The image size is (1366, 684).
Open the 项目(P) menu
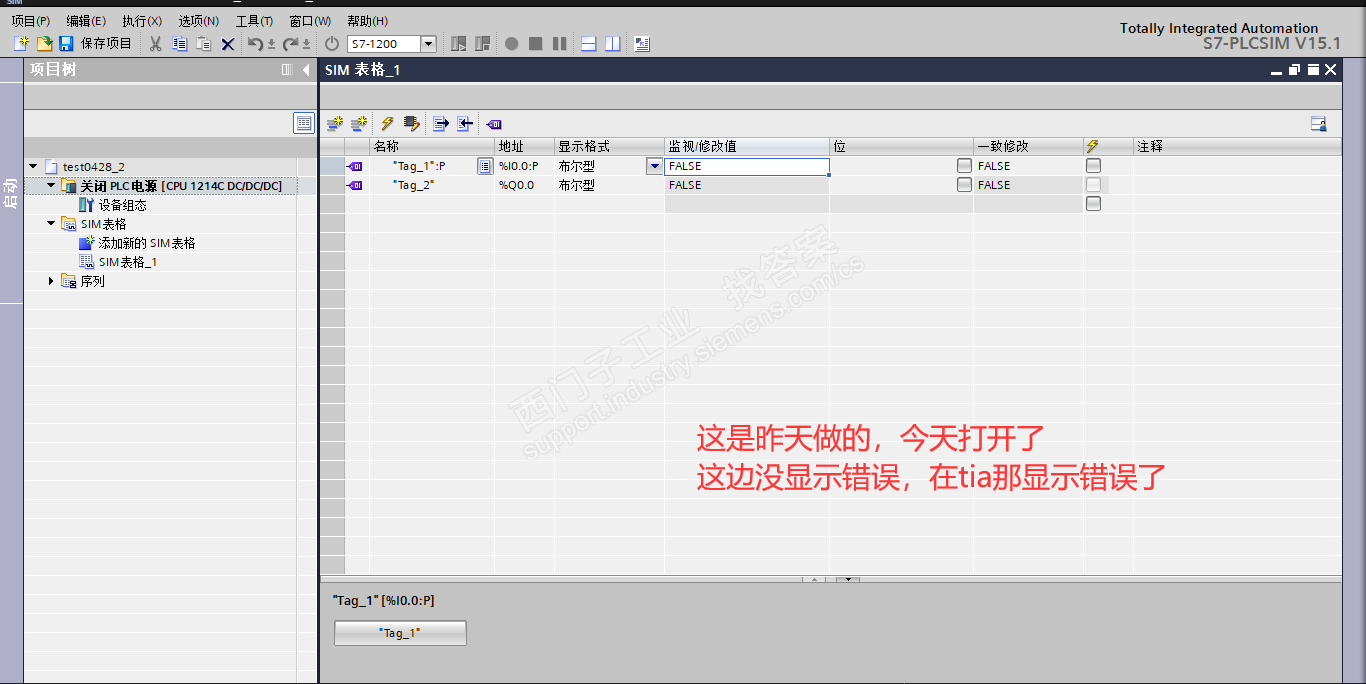click(30, 21)
